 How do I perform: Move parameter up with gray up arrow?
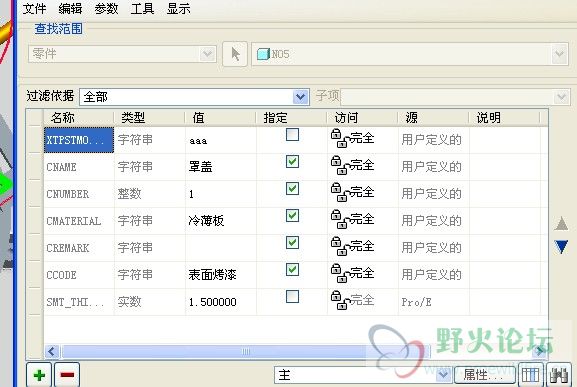click(561, 223)
